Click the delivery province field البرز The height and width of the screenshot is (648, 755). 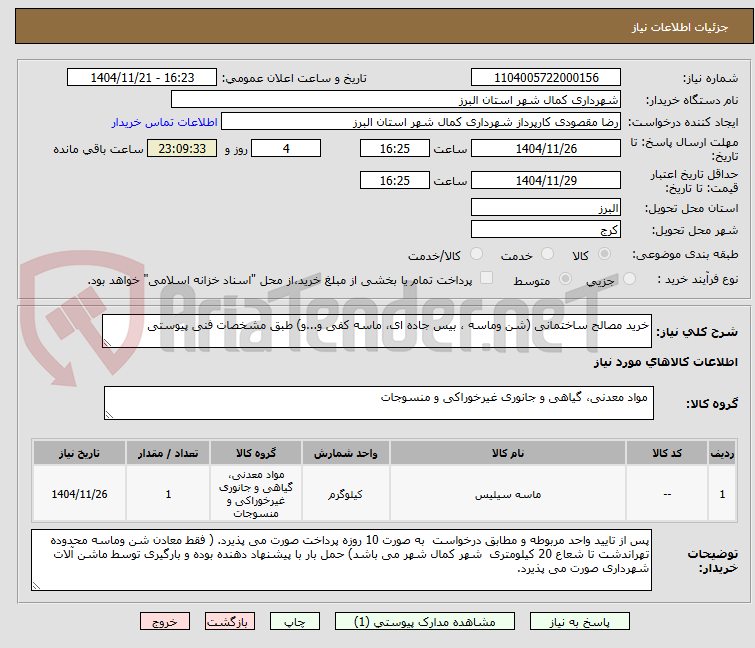pos(546,207)
